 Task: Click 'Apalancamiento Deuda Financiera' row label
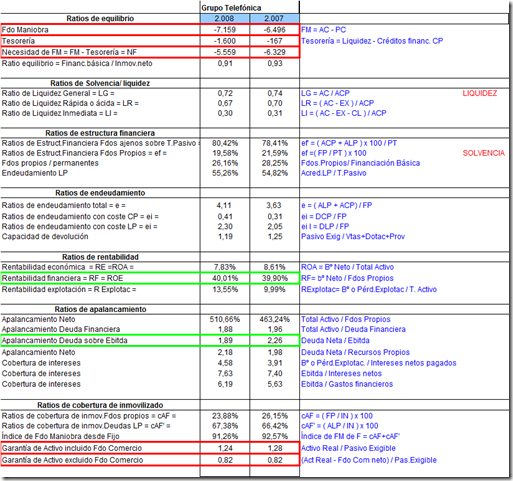pos(61,329)
